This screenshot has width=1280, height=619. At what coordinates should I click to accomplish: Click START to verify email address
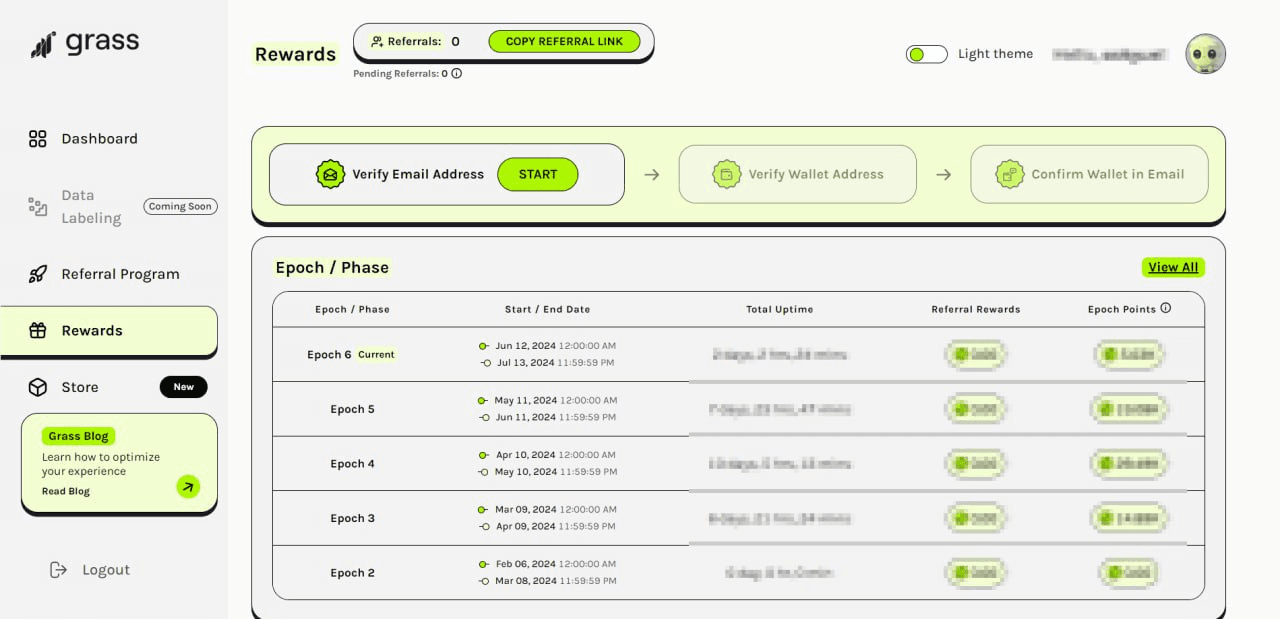click(538, 174)
